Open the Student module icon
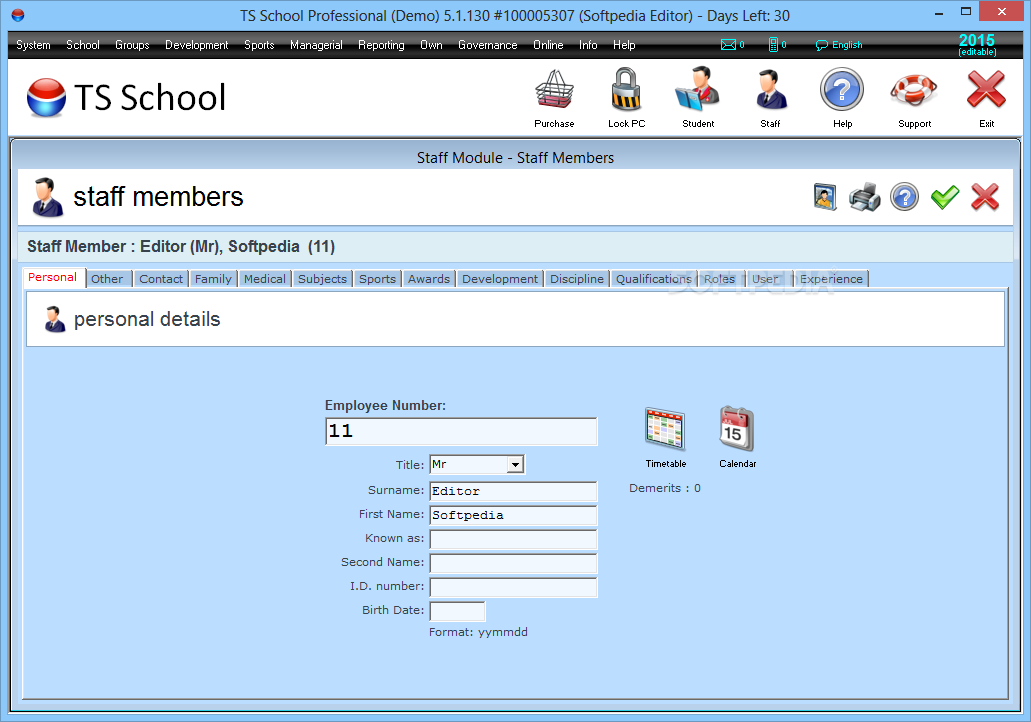The height and width of the screenshot is (722, 1031). [x=698, y=89]
